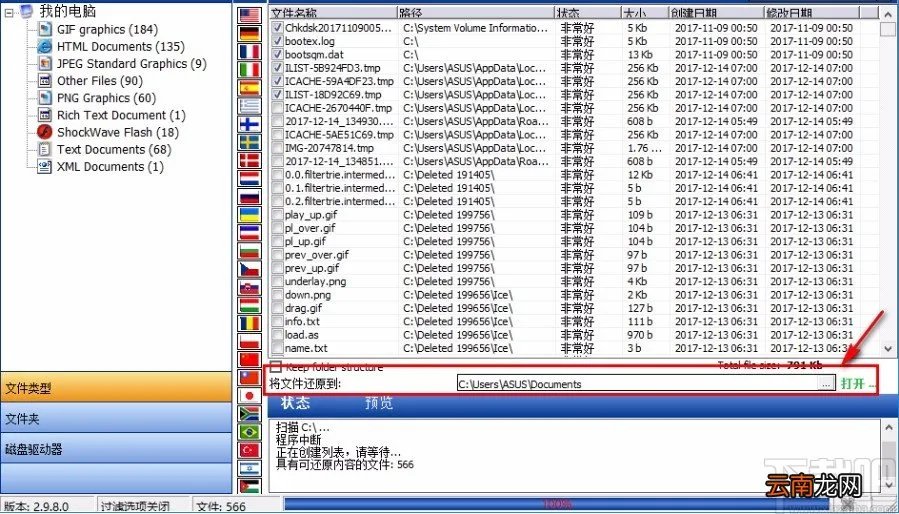The image size is (899, 514).
Task: Switch language with the USA flag
Action: point(250,15)
